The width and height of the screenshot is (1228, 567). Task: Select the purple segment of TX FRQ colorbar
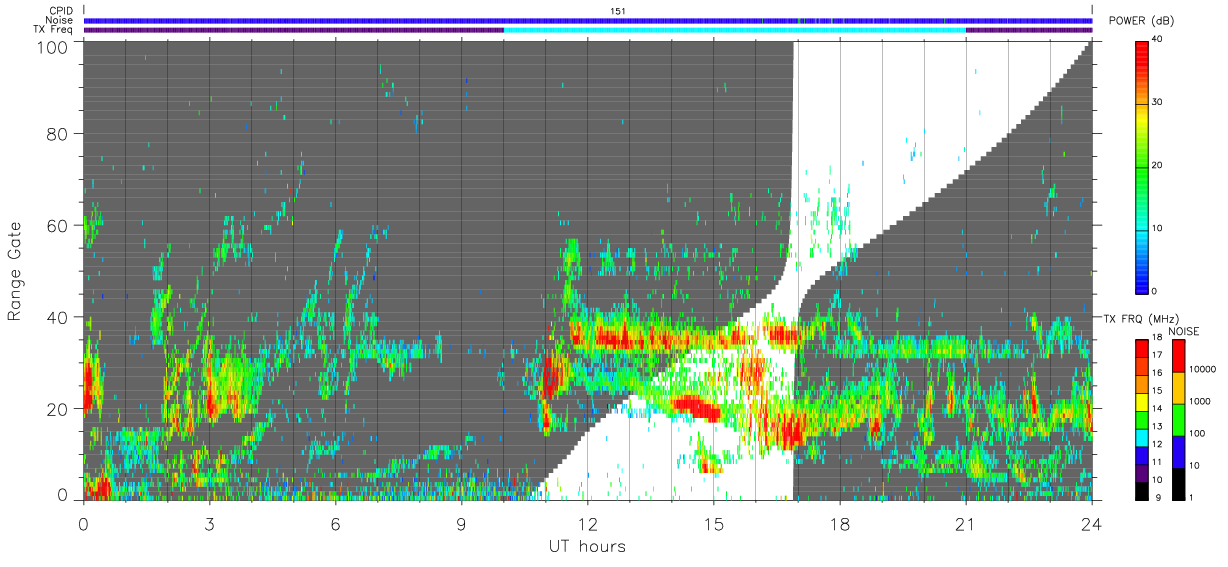pos(1141,473)
